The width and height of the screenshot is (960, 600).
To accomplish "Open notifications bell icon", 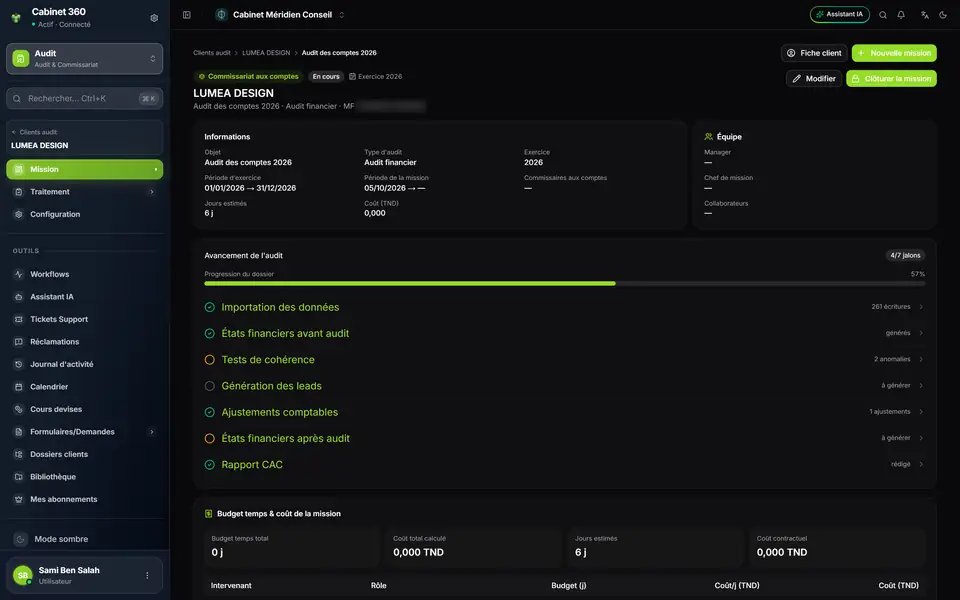I will coord(901,15).
